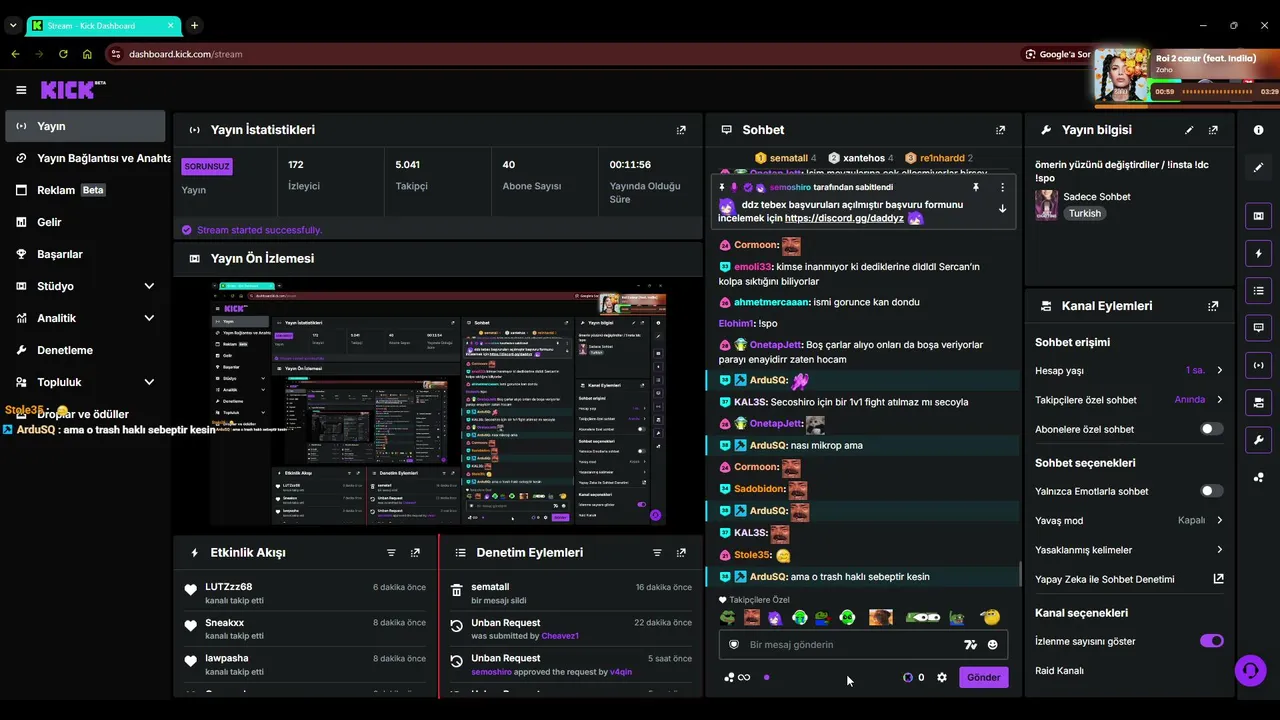Send the chat message with Gönder
The width and height of the screenshot is (1280, 720).
[x=983, y=677]
